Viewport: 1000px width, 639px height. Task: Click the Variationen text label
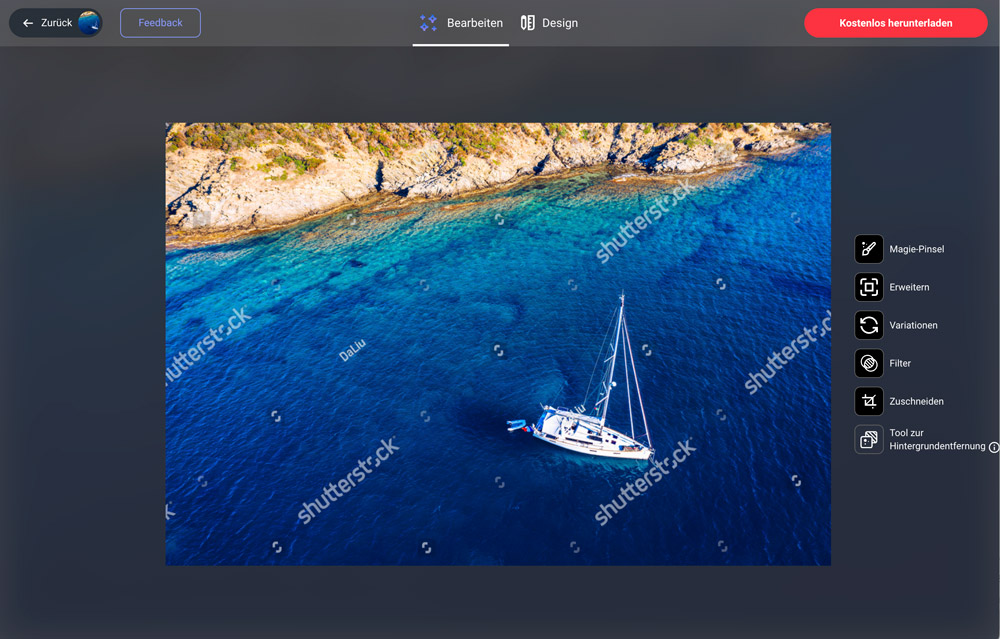(x=913, y=325)
